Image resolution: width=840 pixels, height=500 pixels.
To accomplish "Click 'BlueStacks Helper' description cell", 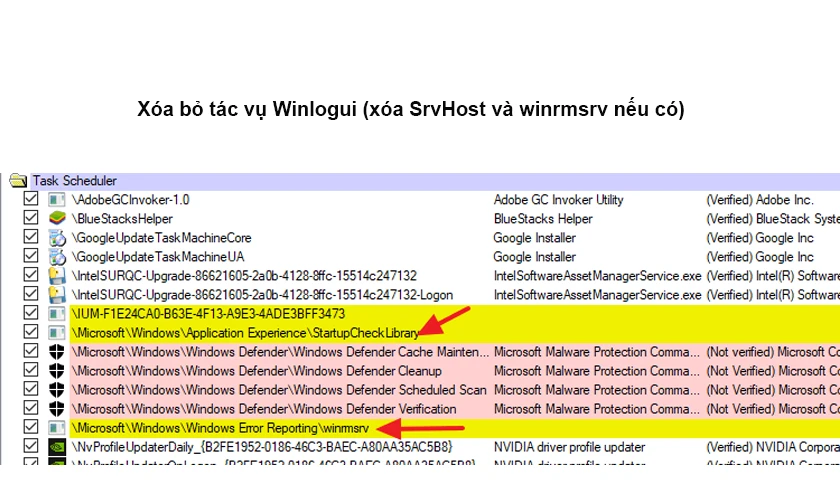I will (x=543, y=219).
